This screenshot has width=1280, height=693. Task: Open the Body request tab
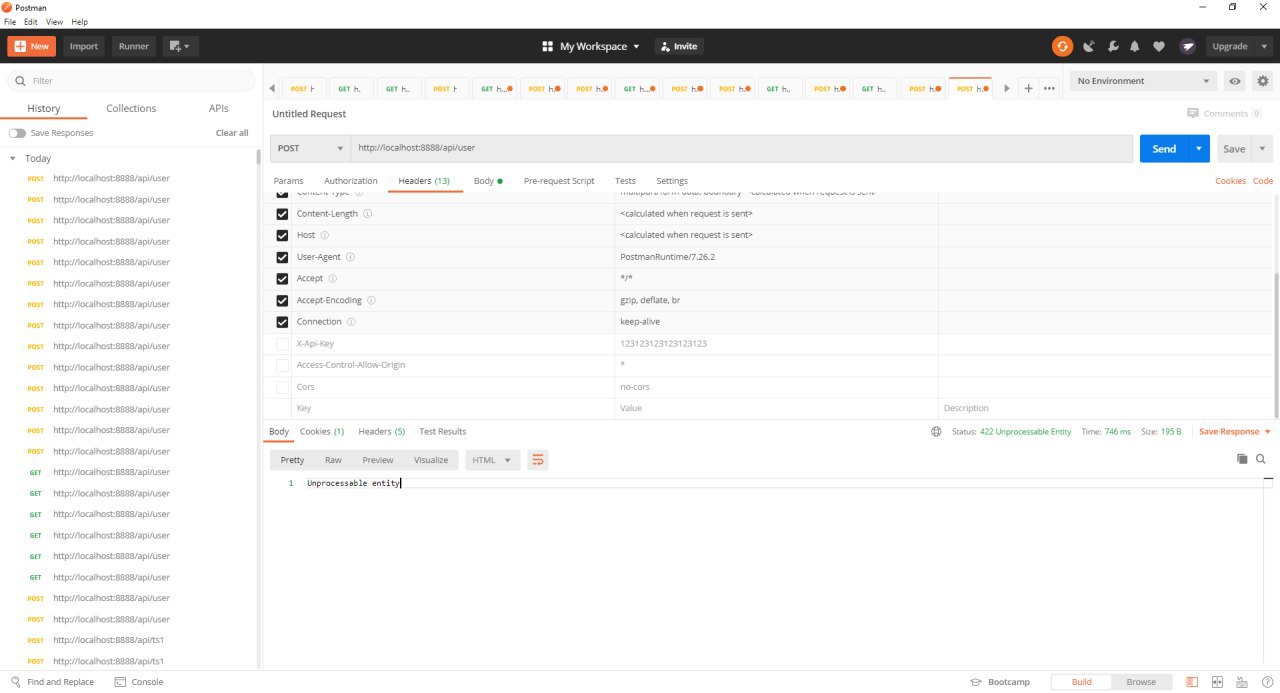[488, 181]
